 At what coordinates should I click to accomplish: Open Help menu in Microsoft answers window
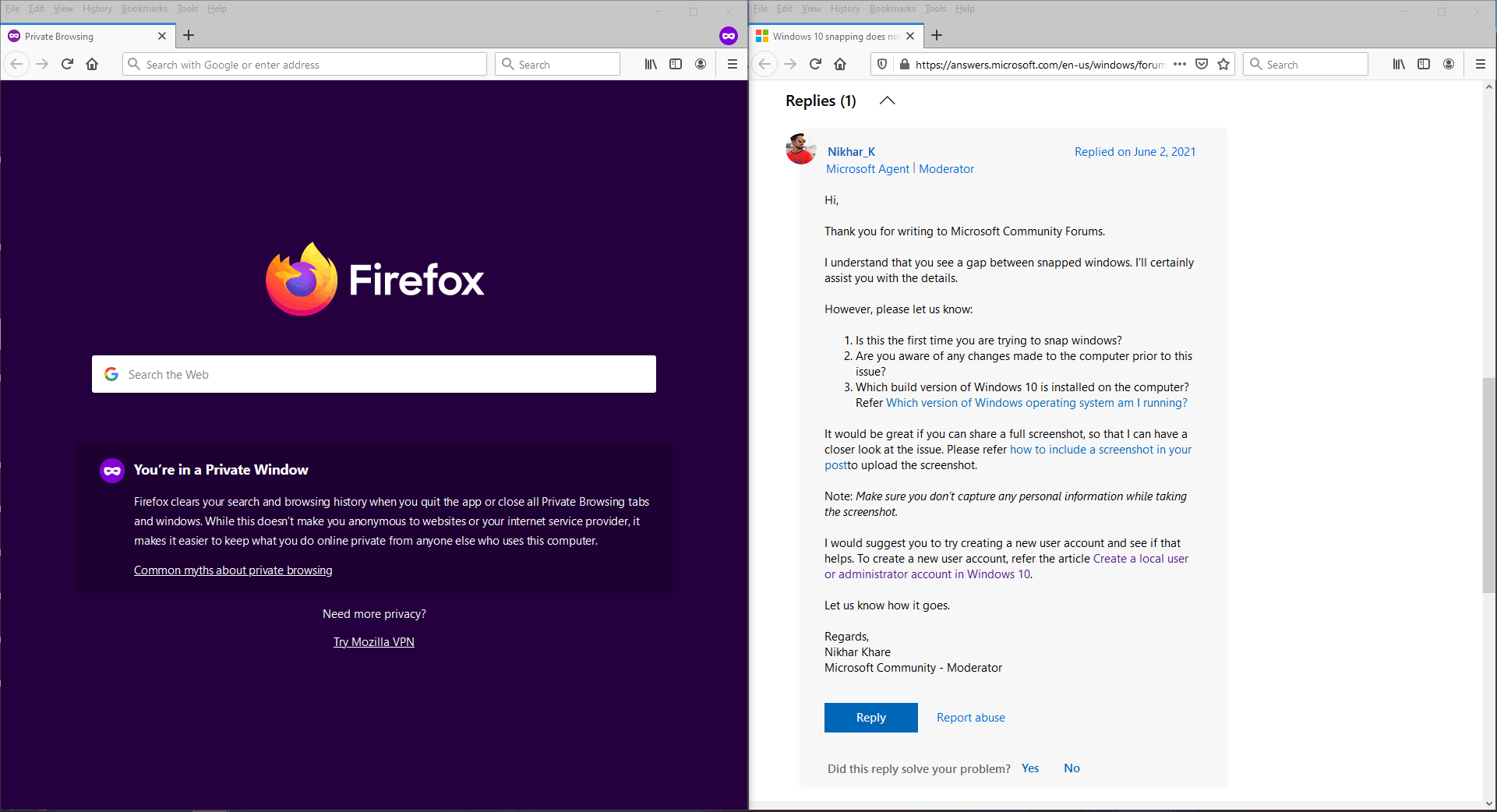pyautogui.click(x=965, y=9)
